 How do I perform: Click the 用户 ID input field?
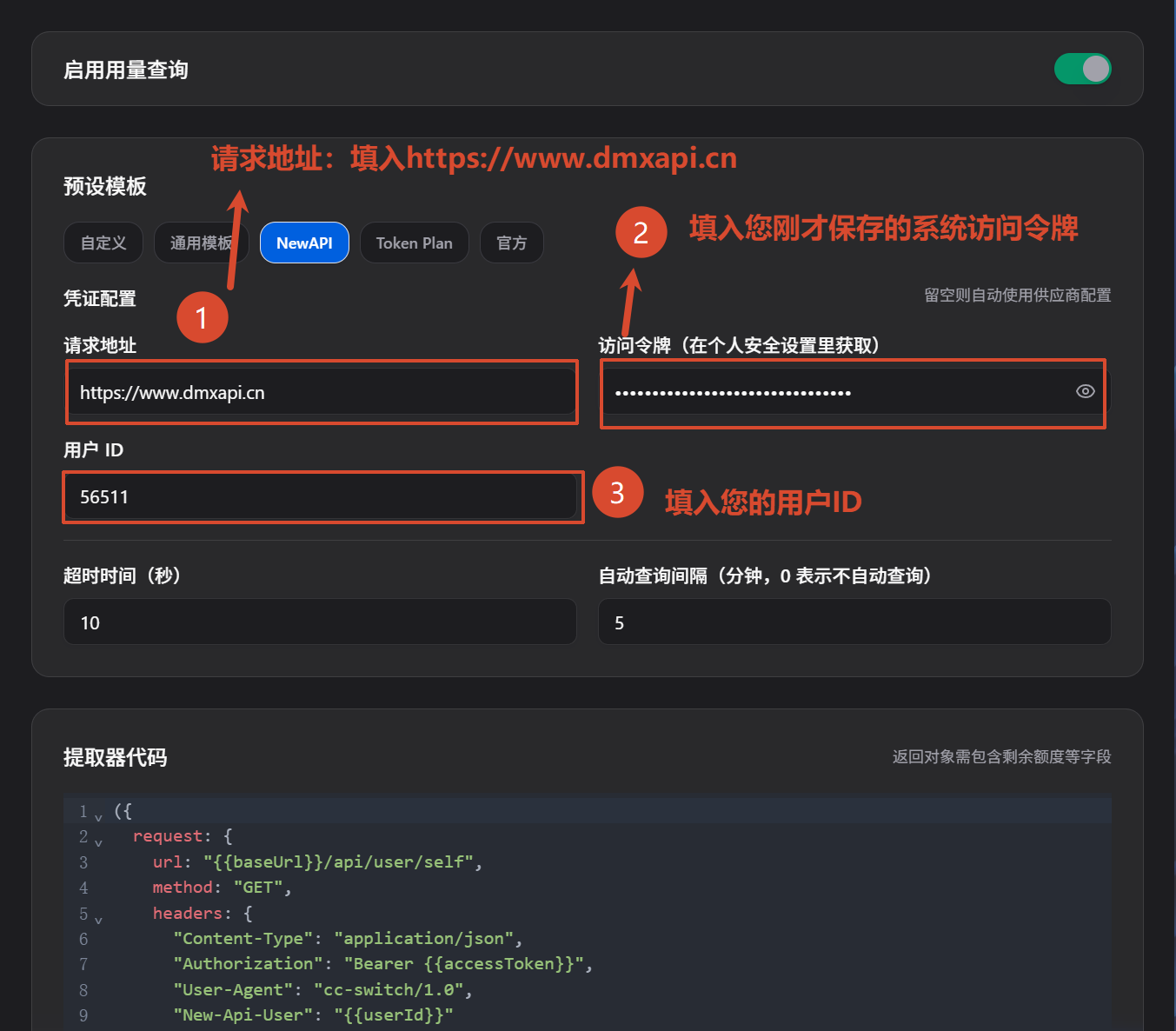321,496
